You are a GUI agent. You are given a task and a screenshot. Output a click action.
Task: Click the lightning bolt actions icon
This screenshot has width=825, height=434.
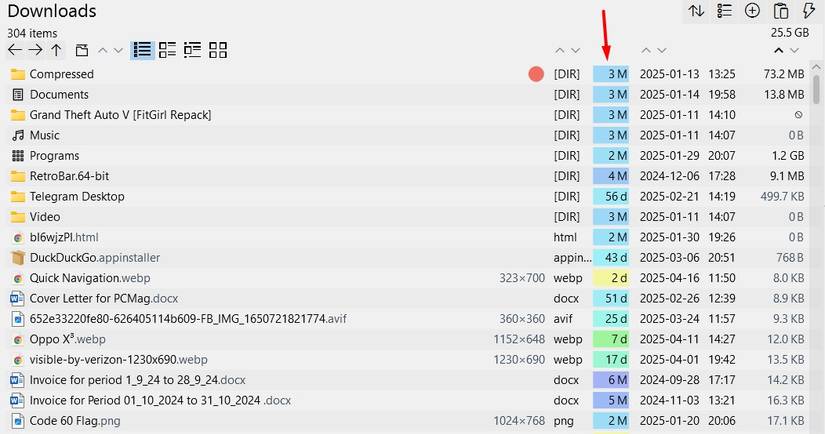coord(808,11)
